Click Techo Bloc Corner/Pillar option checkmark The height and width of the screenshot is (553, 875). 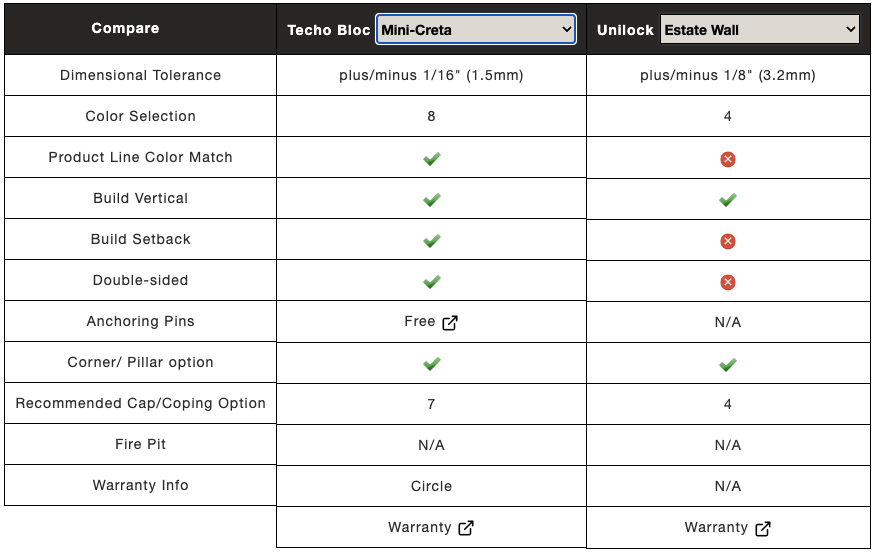(x=431, y=364)
